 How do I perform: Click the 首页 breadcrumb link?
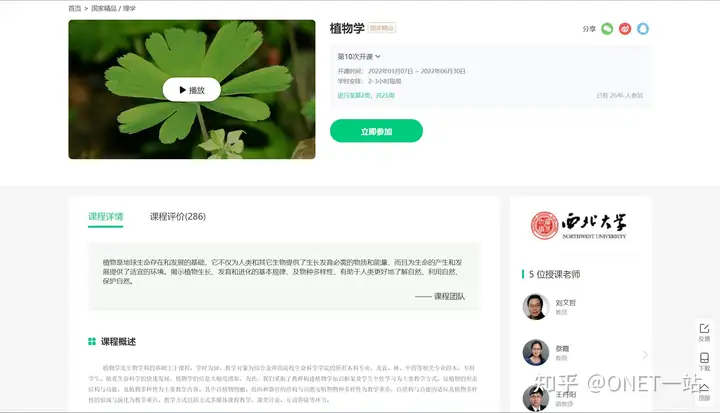[74, 8]
